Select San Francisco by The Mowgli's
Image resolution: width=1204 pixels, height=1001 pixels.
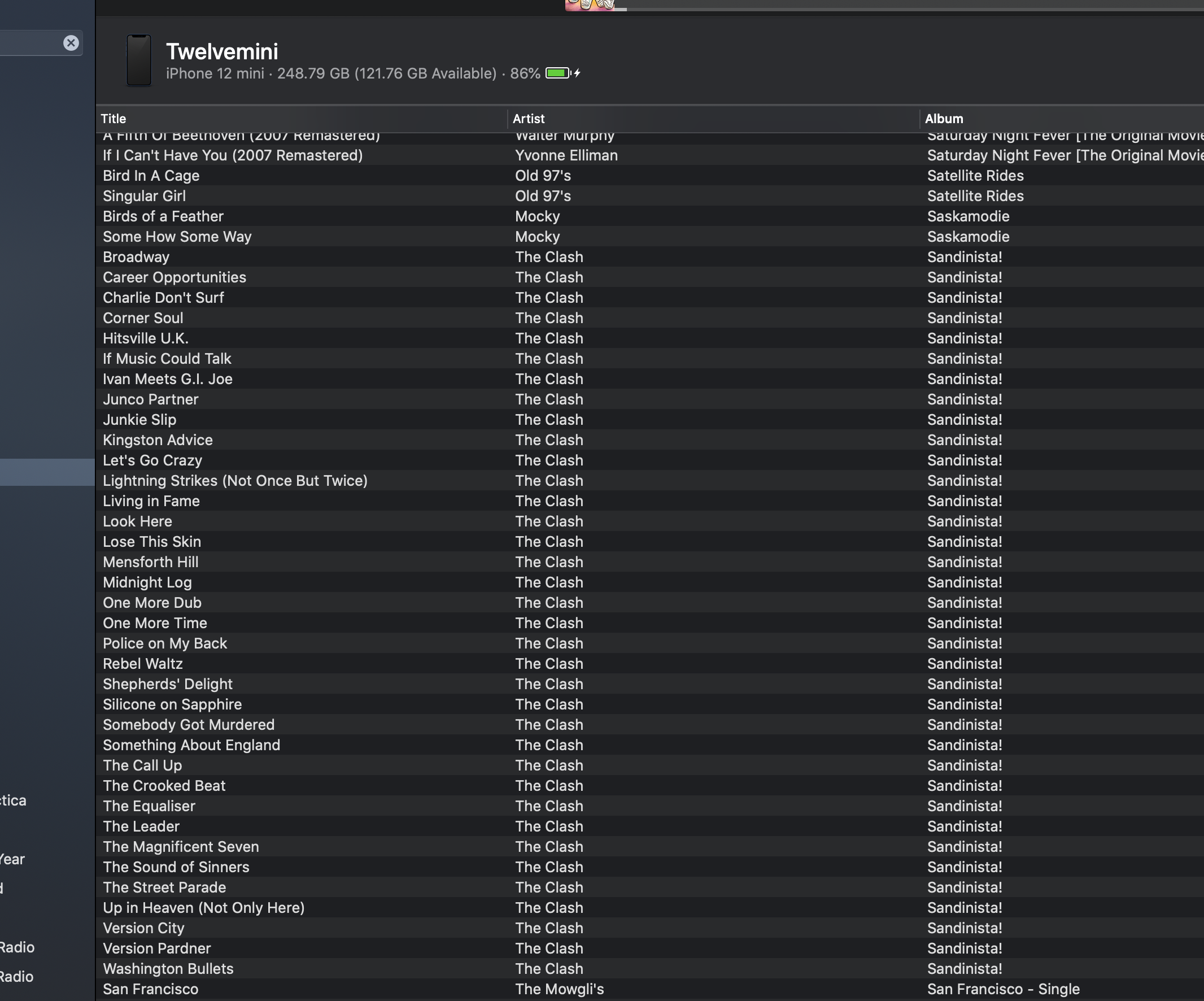click(x=151, y=989)
